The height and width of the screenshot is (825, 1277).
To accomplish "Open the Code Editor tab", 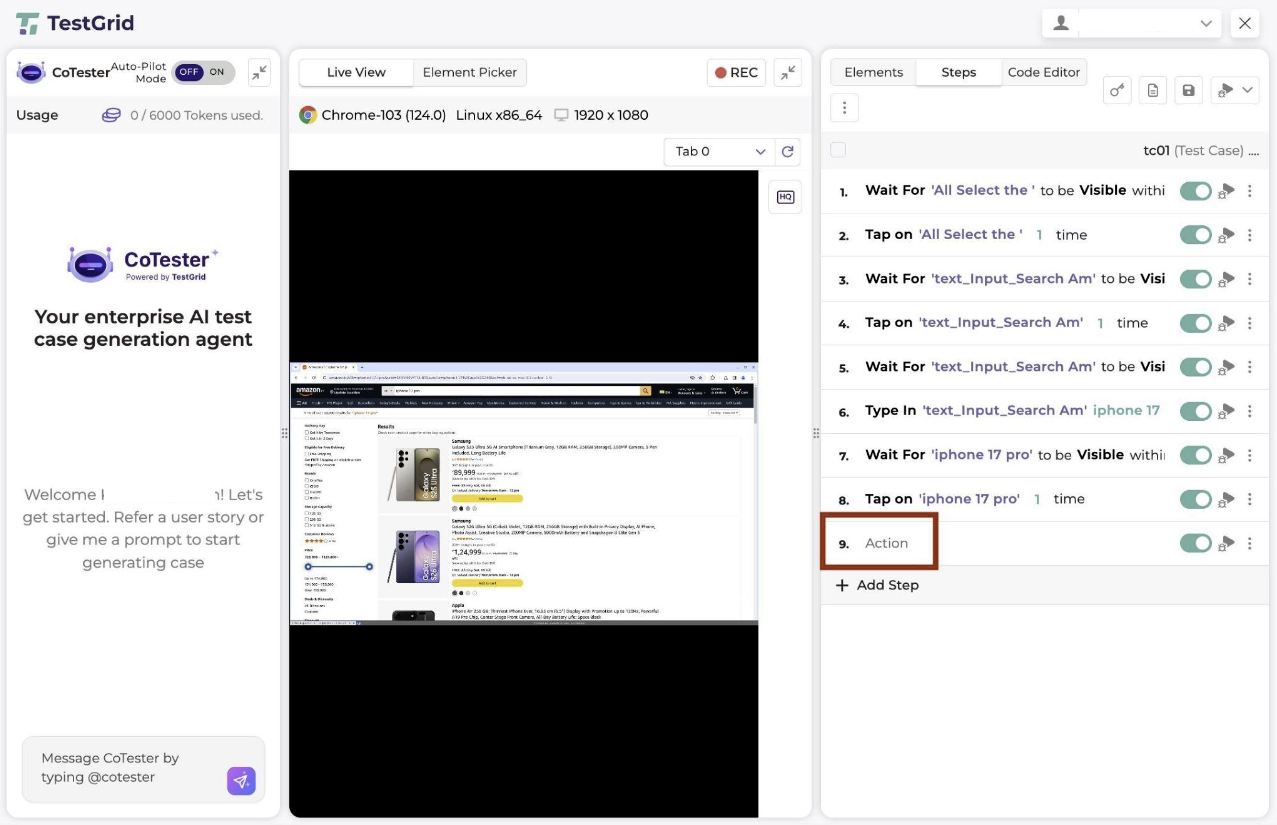I will 1044,72.
